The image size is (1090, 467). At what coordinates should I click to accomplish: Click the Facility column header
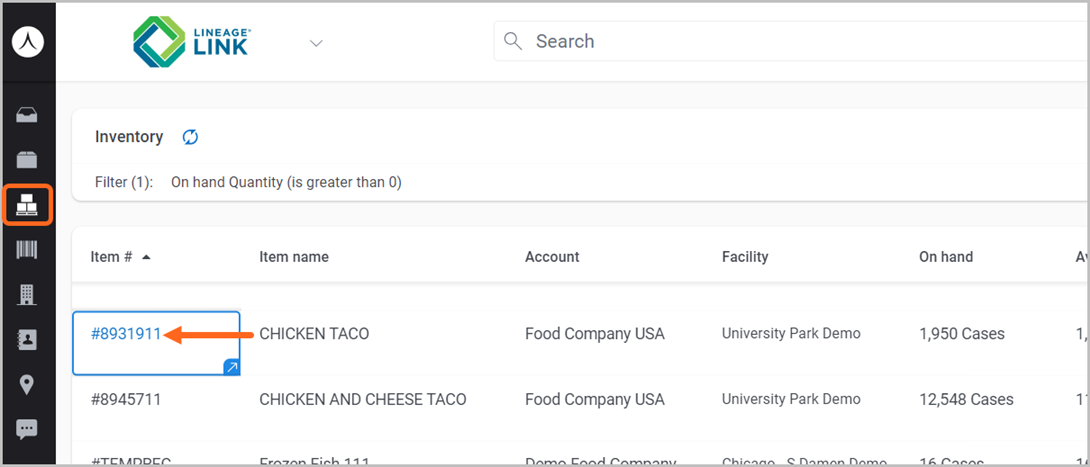pos(745,257)
